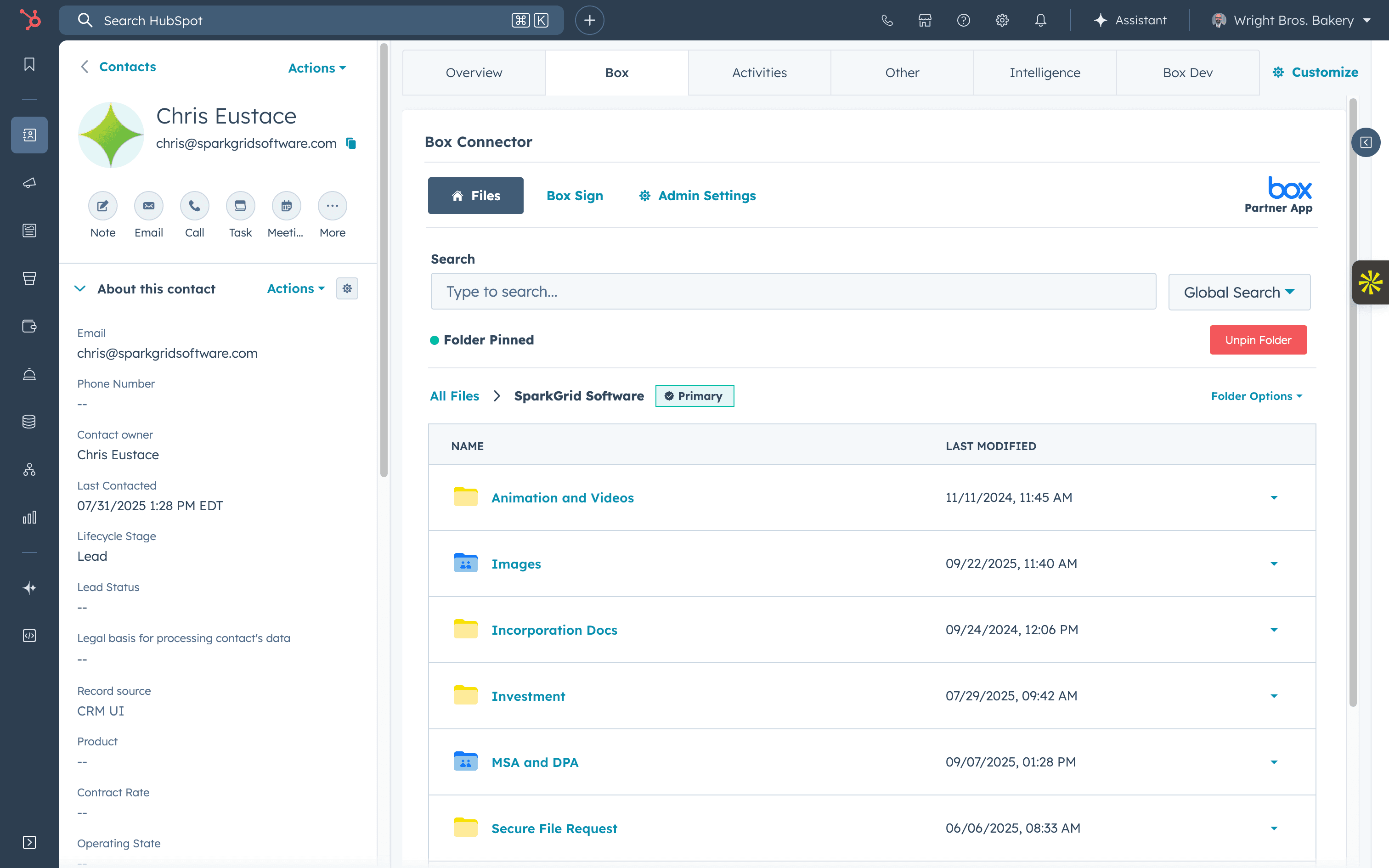Open the Commerce wallet sidebar icon
This screenshot has width=1389, height=868.
(29, 326)
